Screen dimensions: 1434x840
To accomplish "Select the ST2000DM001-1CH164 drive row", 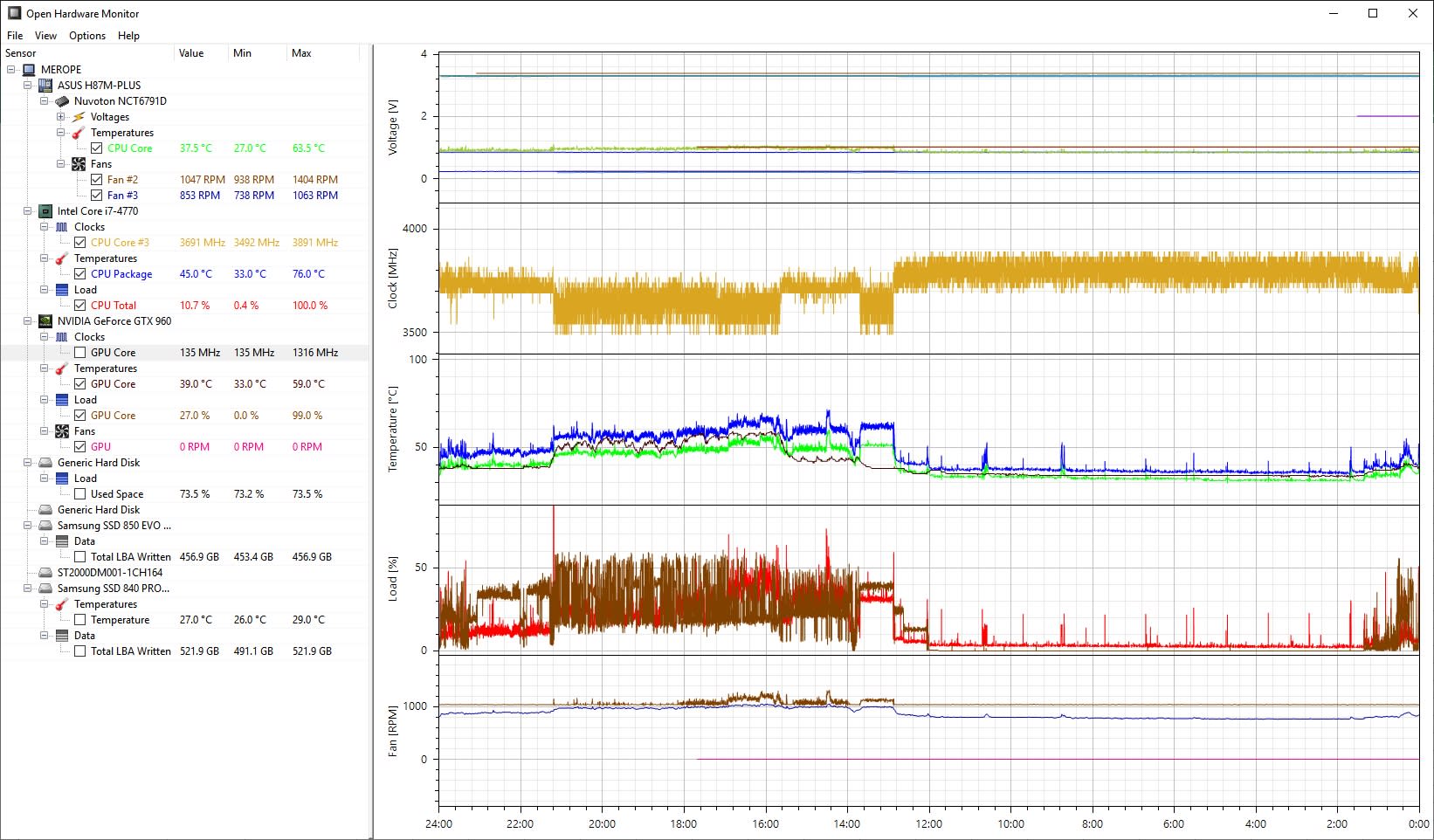I will click(184, 573).
